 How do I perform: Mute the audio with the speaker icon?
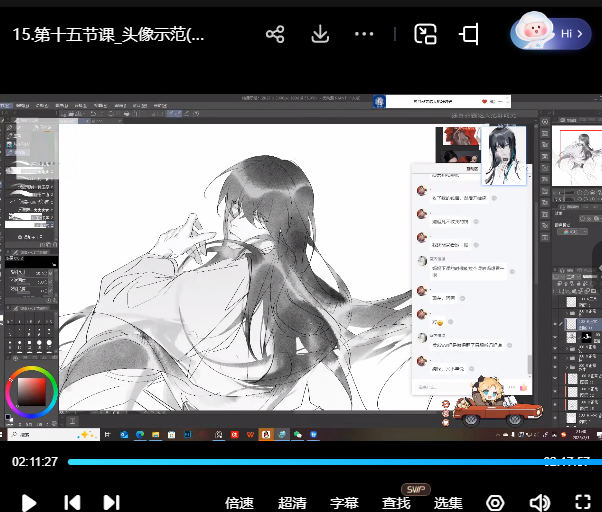(540, 503)
